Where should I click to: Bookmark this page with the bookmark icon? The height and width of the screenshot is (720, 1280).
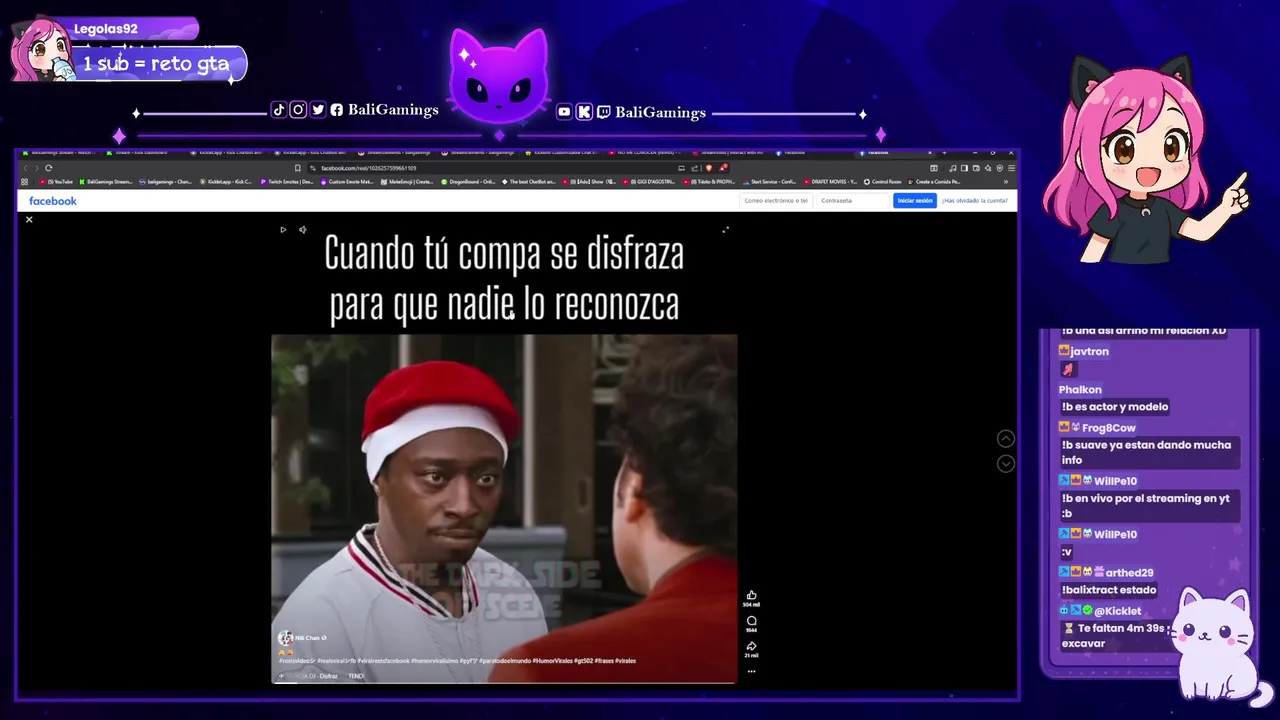pos(297,168)
